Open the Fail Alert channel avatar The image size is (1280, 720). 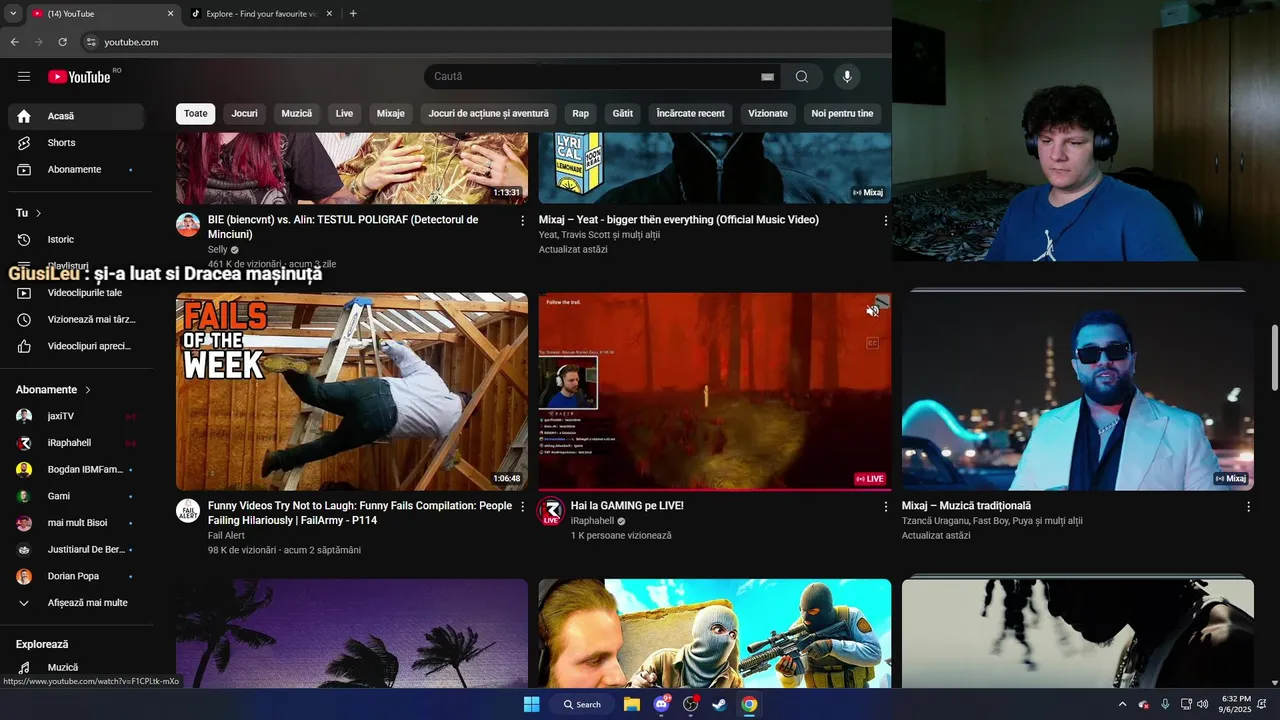188,511
